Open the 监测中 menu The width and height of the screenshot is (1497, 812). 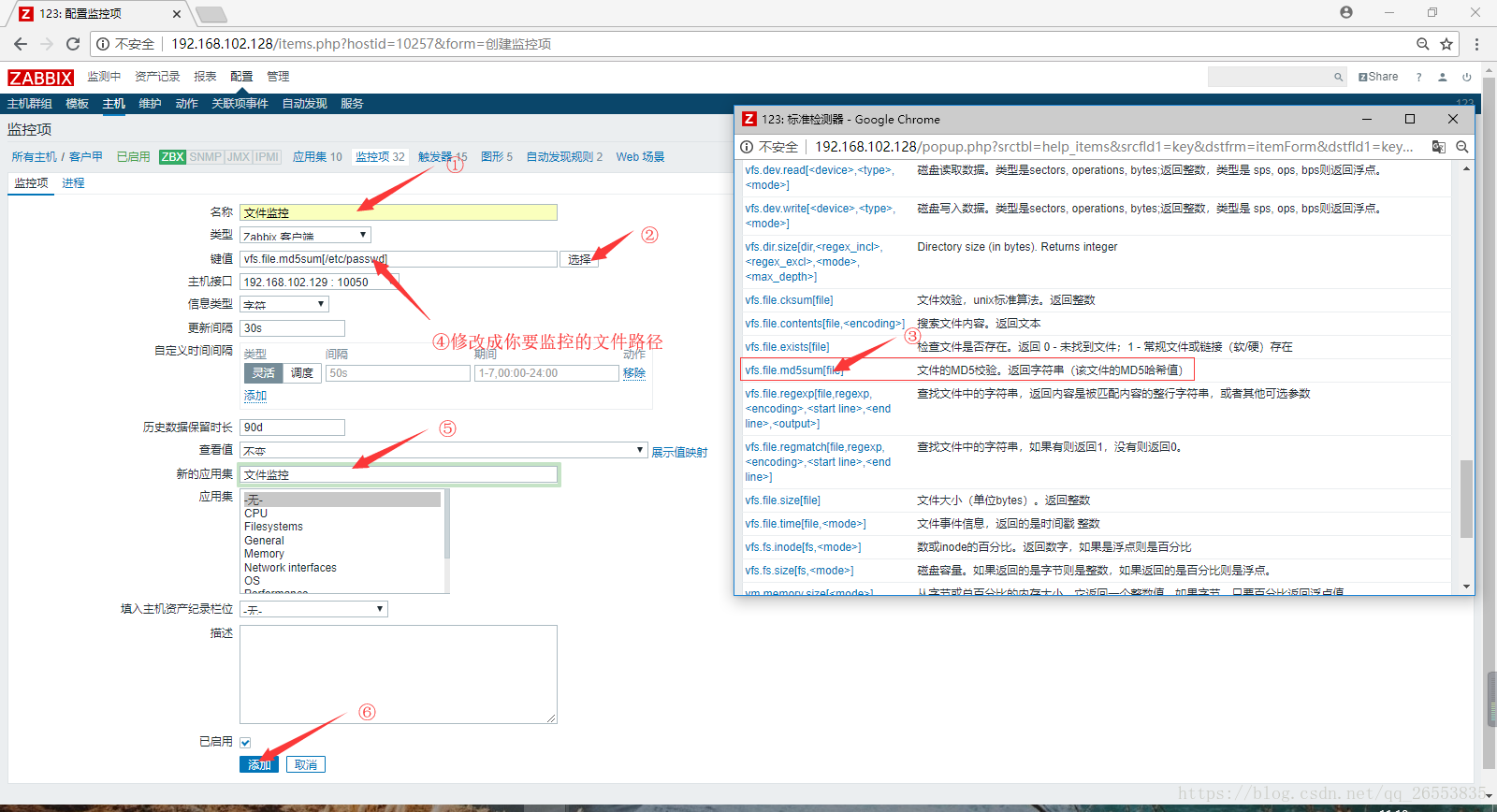coord(104,77)
